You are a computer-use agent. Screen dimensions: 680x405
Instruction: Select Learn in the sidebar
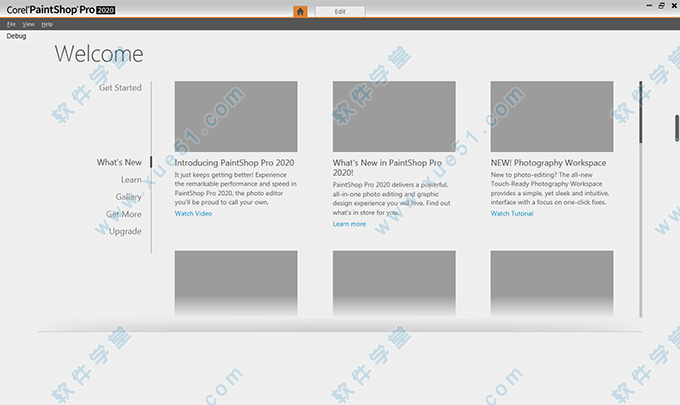coord(131,180)
